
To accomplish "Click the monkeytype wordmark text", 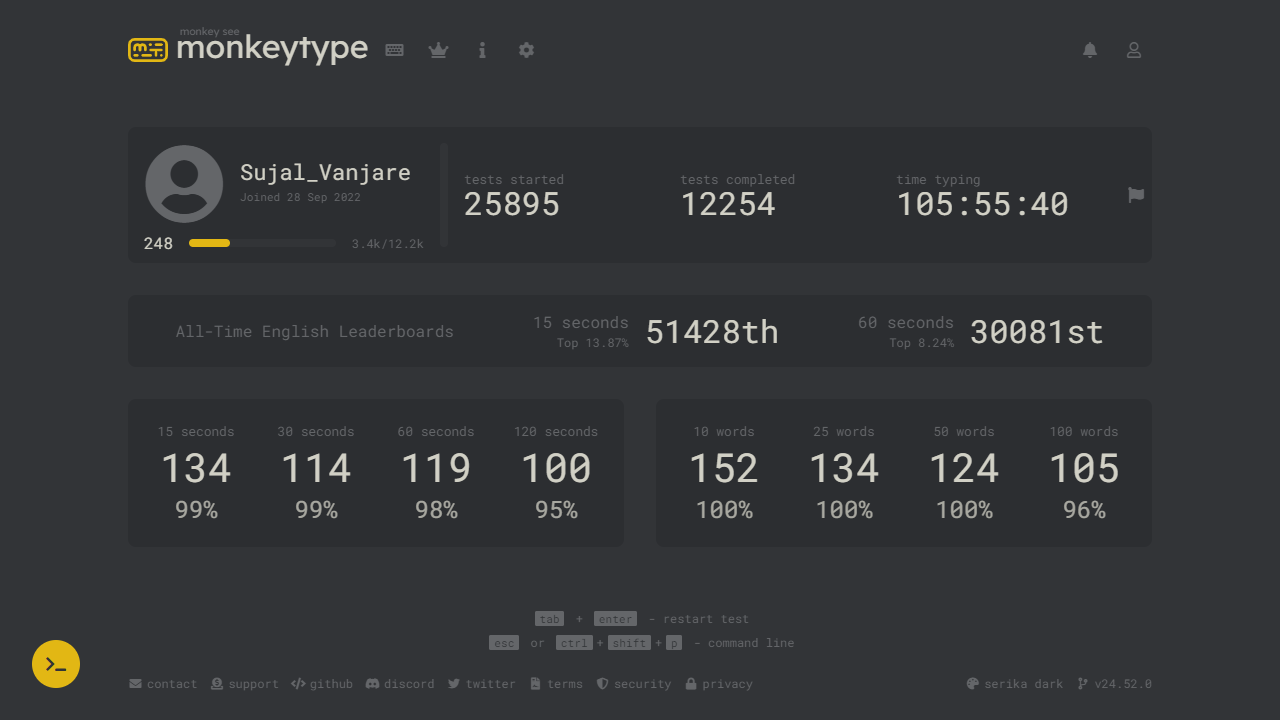I will (x=272, y=49).
